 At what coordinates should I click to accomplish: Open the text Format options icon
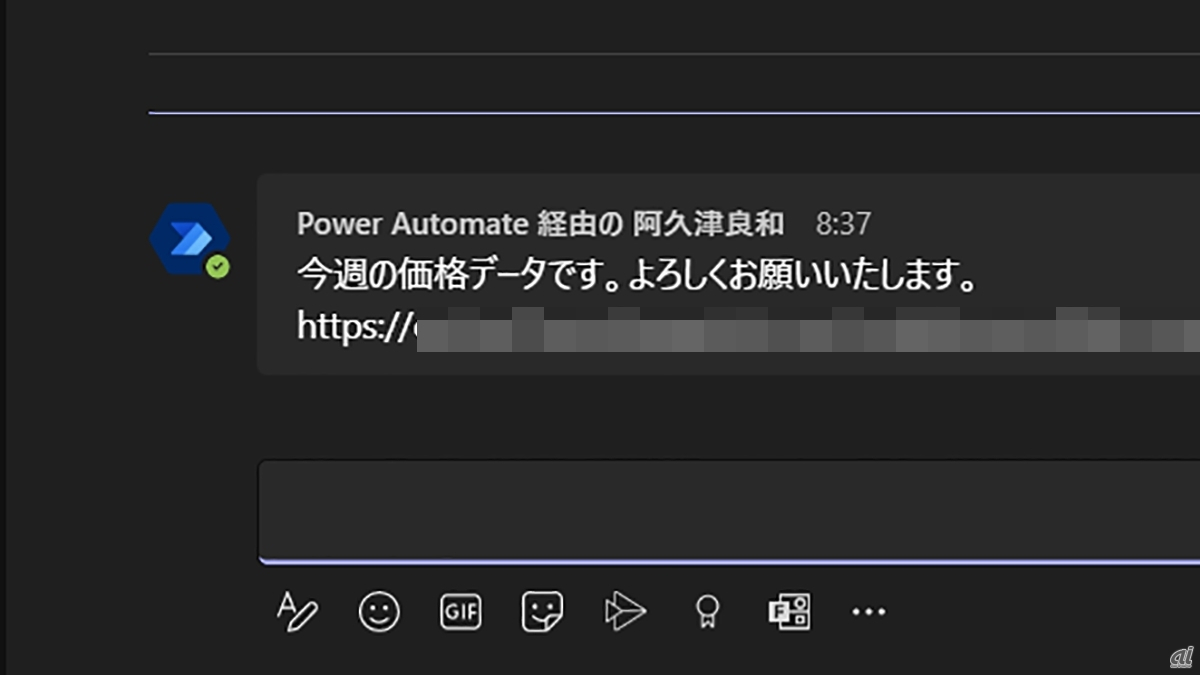coord(297,611)
